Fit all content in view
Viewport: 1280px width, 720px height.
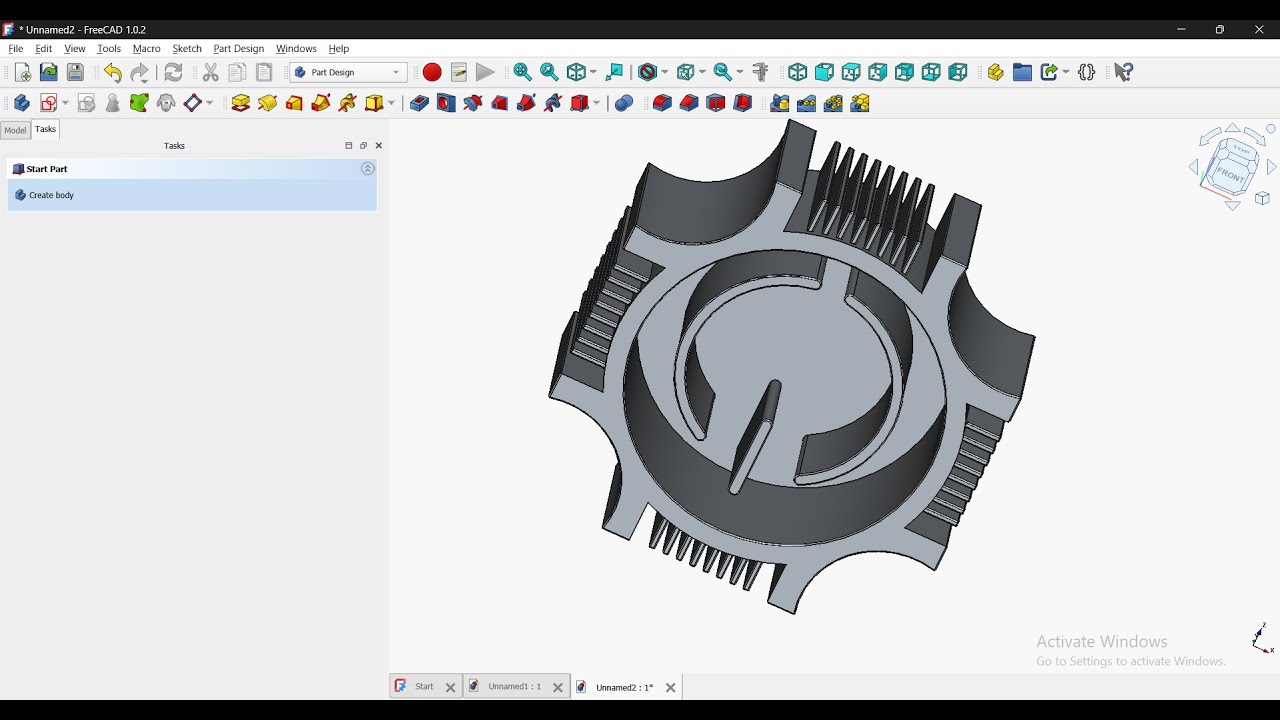pyautogui.click(x=523, y=73)
